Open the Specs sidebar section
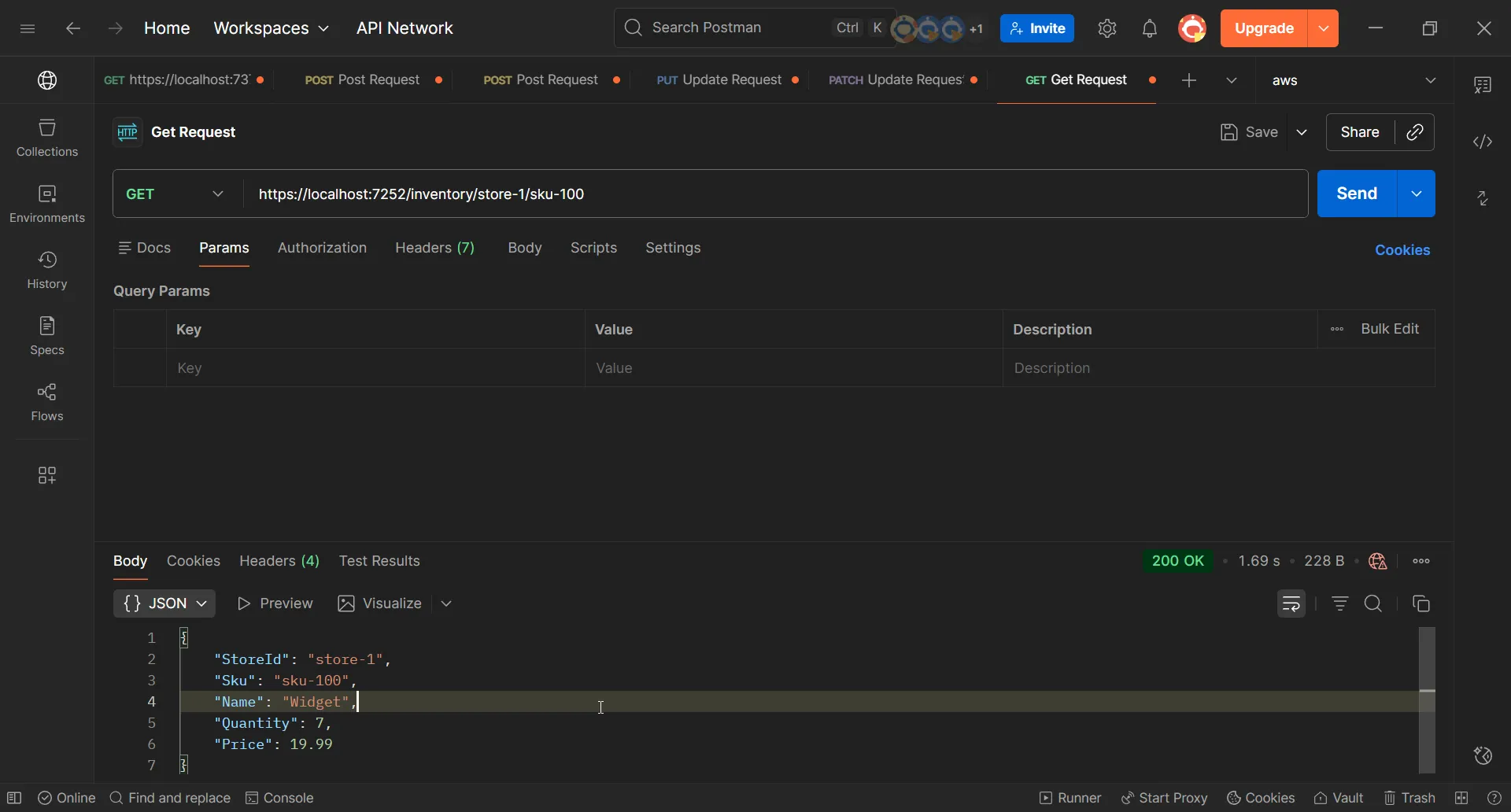Screen dimensions: 1511x812 pyautogui.click(x=47, y=336)
